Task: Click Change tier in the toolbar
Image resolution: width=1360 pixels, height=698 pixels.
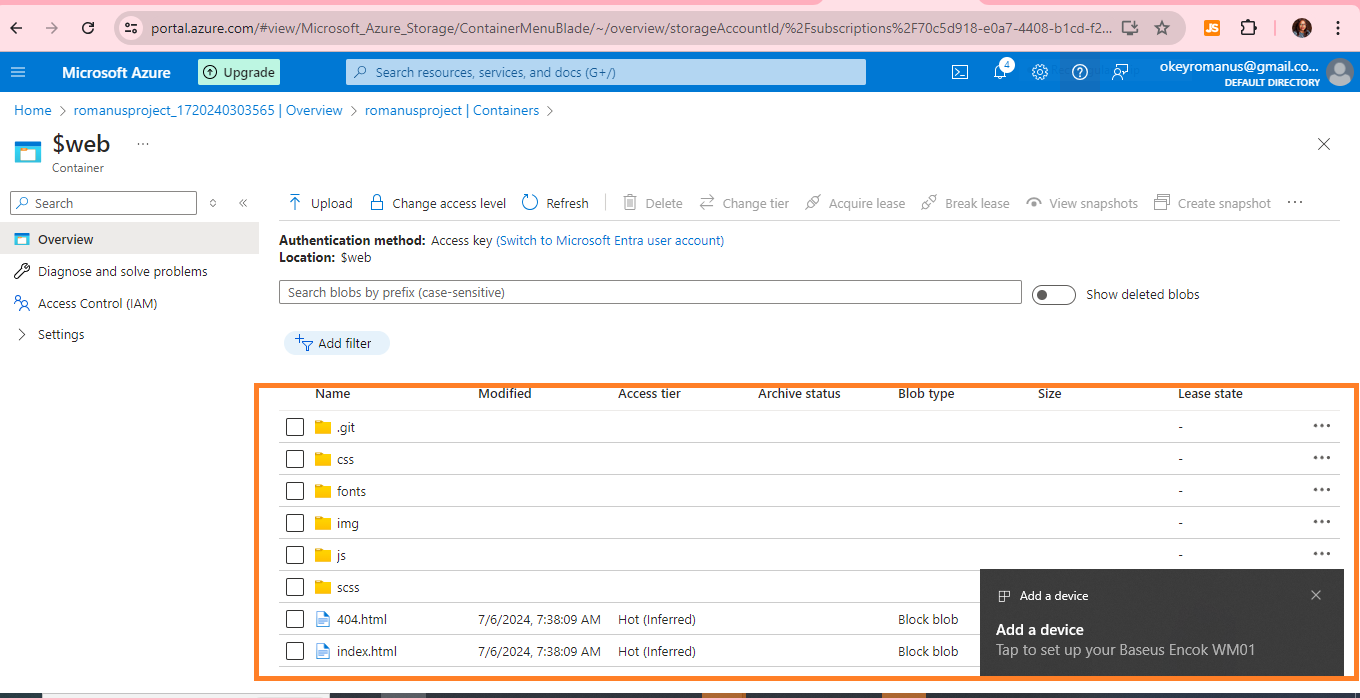Action: click(x=744, y=203)
